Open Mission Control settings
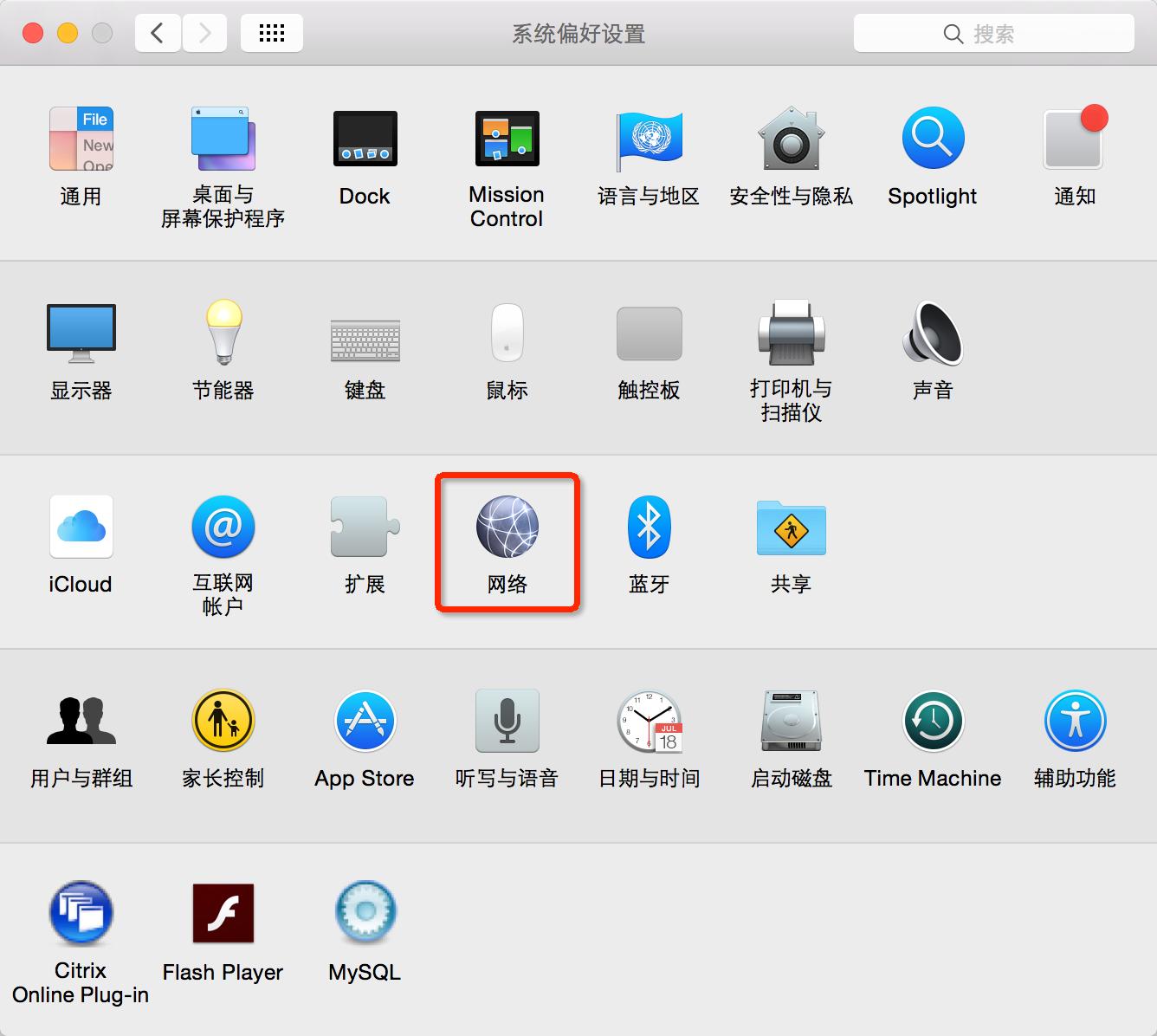The width and height of the screenshot is (1157, 1036). pyautogui.click(x=507, y=139)
